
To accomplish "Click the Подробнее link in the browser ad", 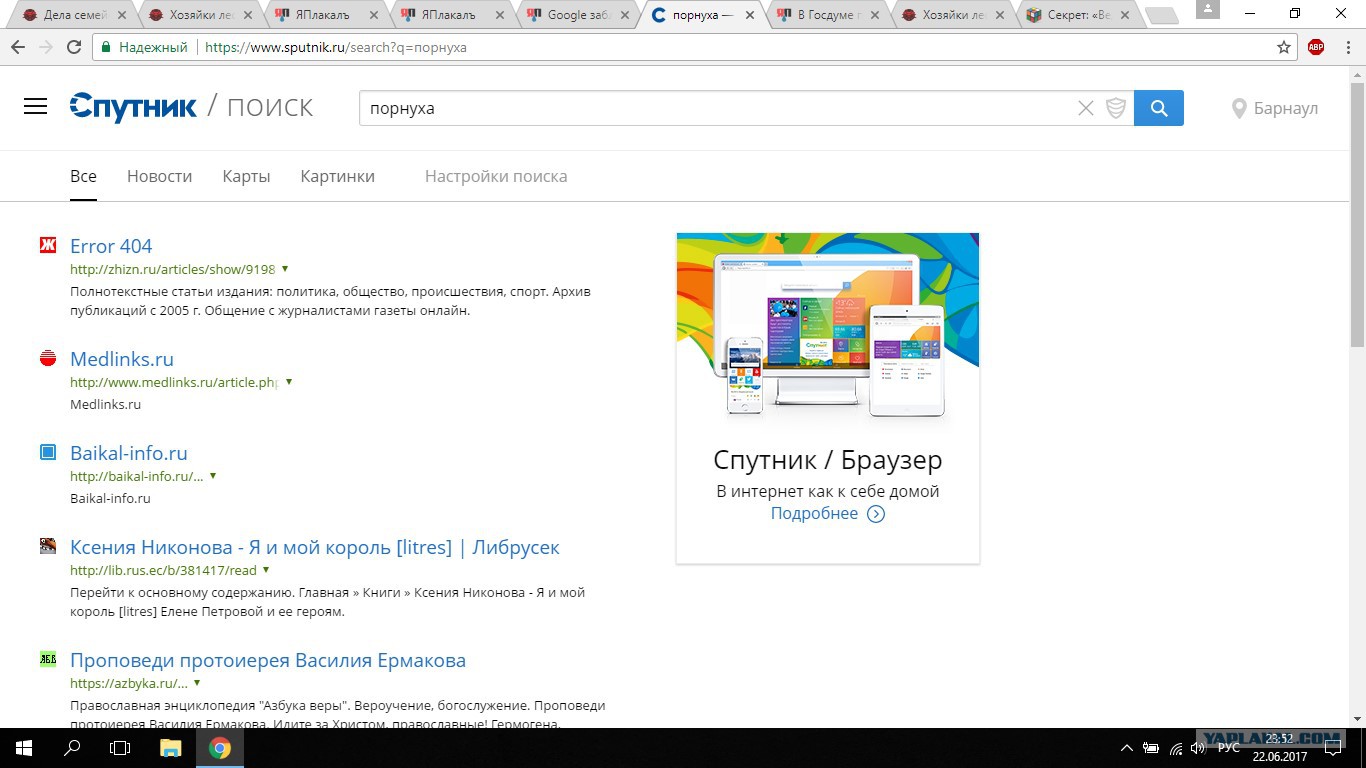I will (827, 513).
